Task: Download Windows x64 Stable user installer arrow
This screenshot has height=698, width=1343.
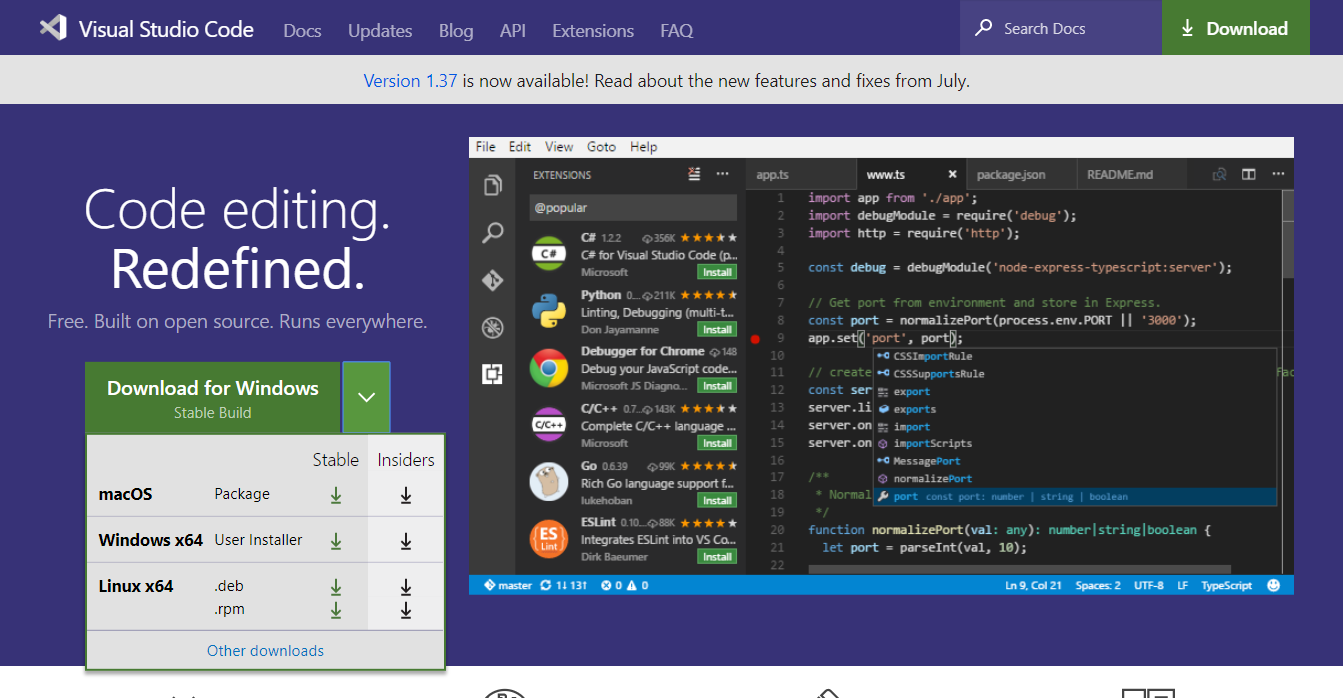Action: [x=336, y=540]
